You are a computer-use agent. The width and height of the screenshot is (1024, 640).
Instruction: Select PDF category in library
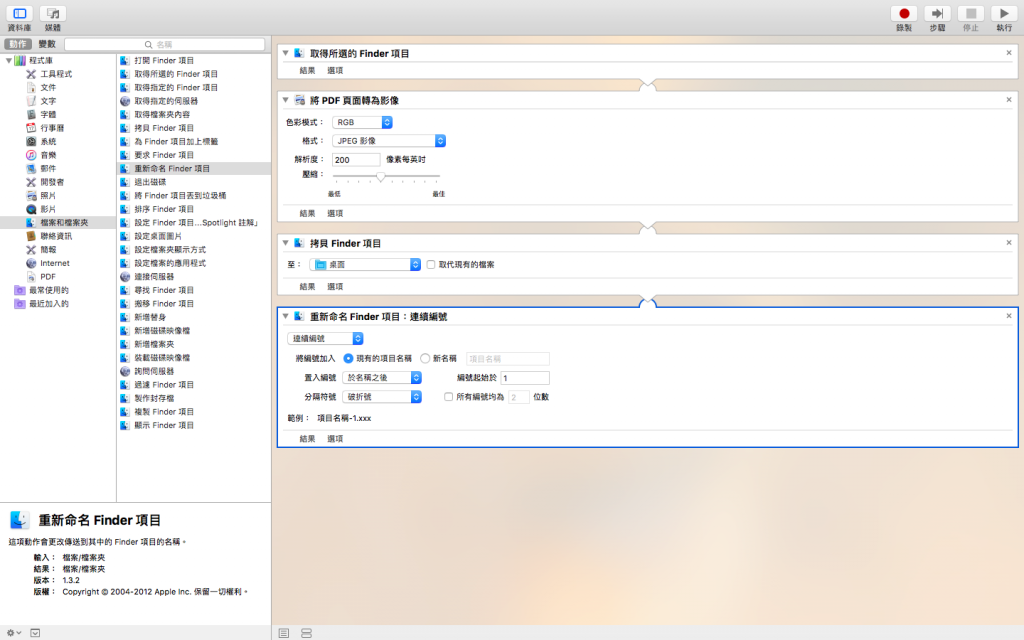point(48,276)
